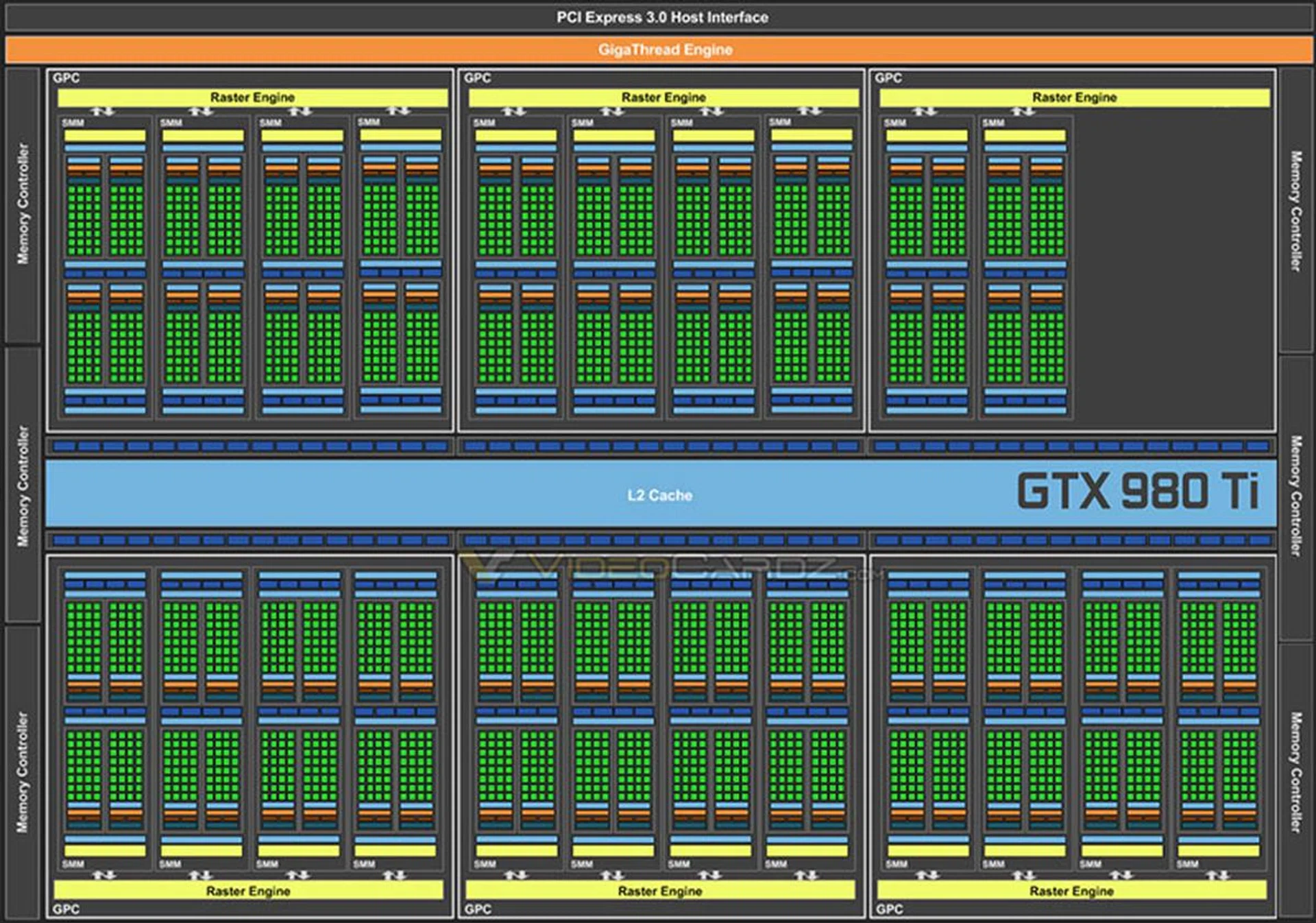1316x923 pixels.
Task: Click the GPC label in the top-left cluster
Action: 66,78
